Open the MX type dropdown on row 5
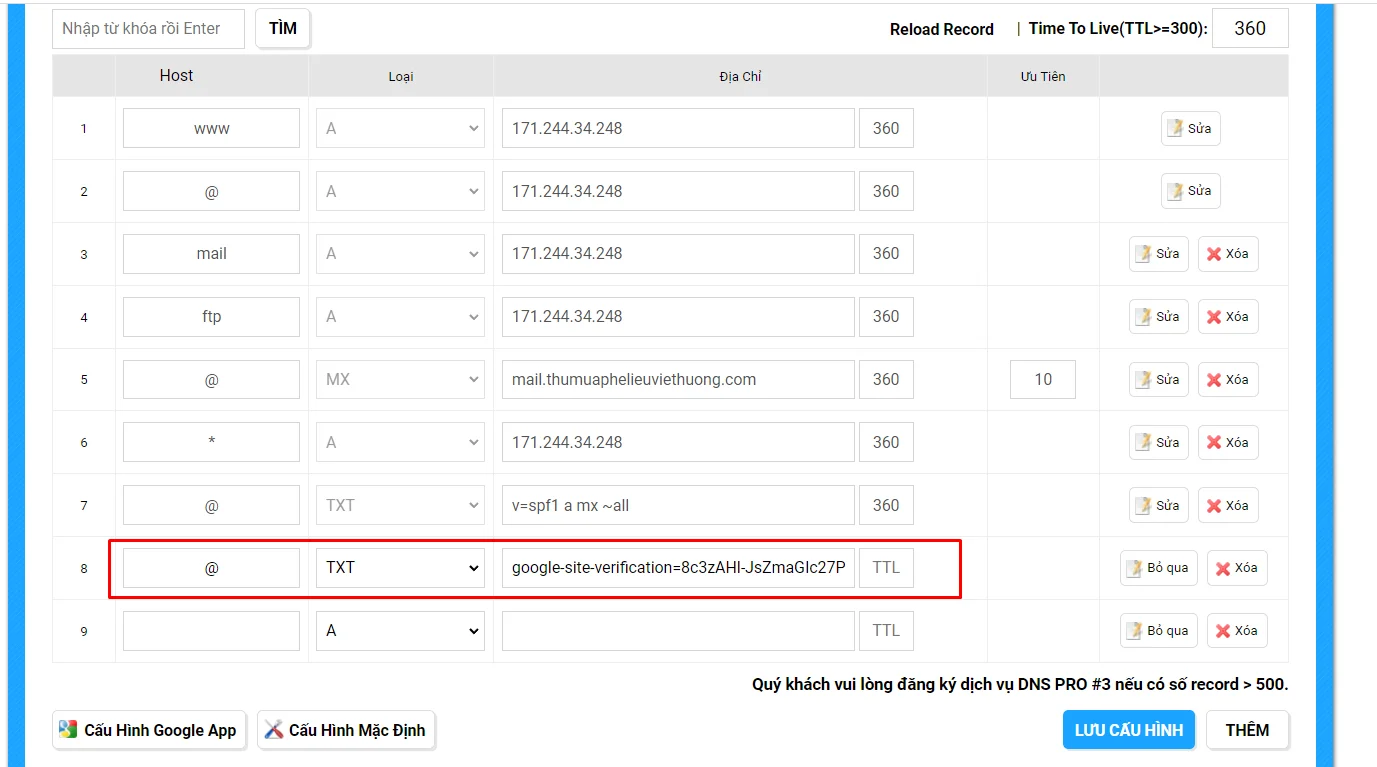This screenshot has width=1377, height=767. tap(401, 380)
